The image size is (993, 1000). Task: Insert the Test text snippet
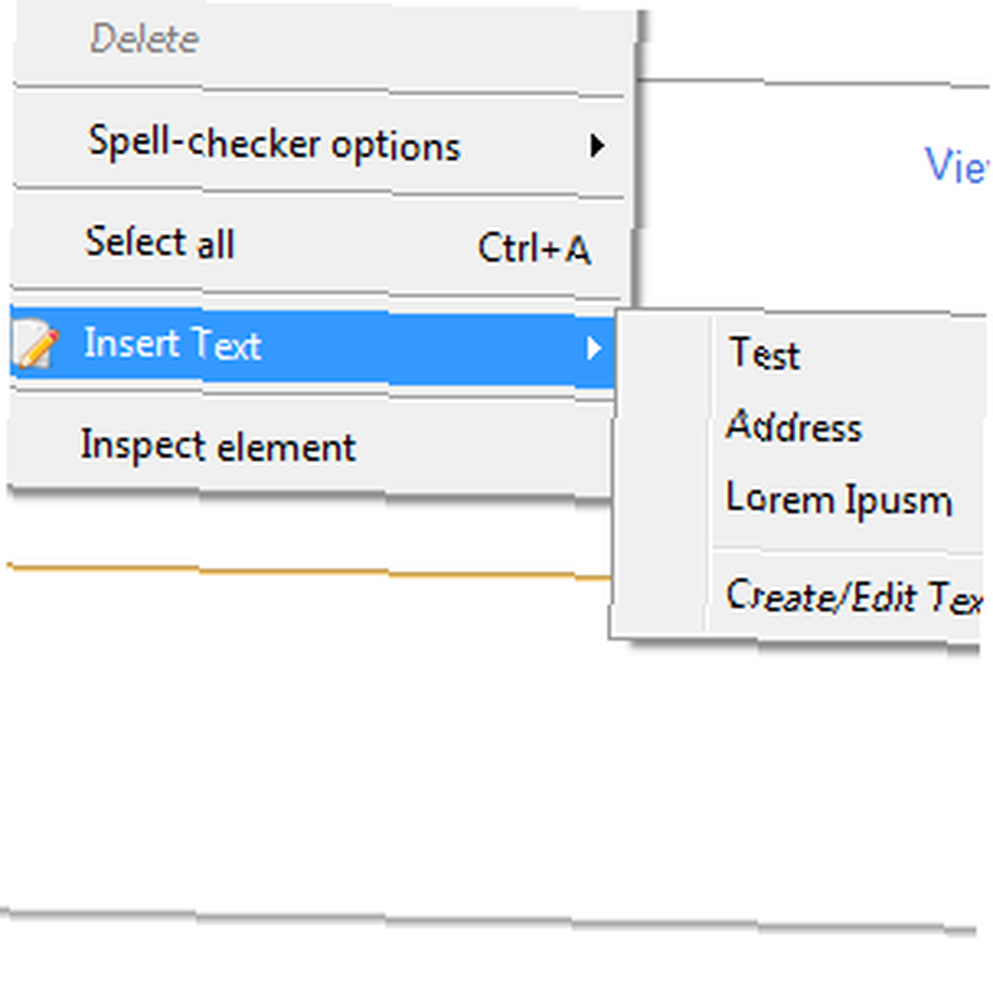(764, 353)
